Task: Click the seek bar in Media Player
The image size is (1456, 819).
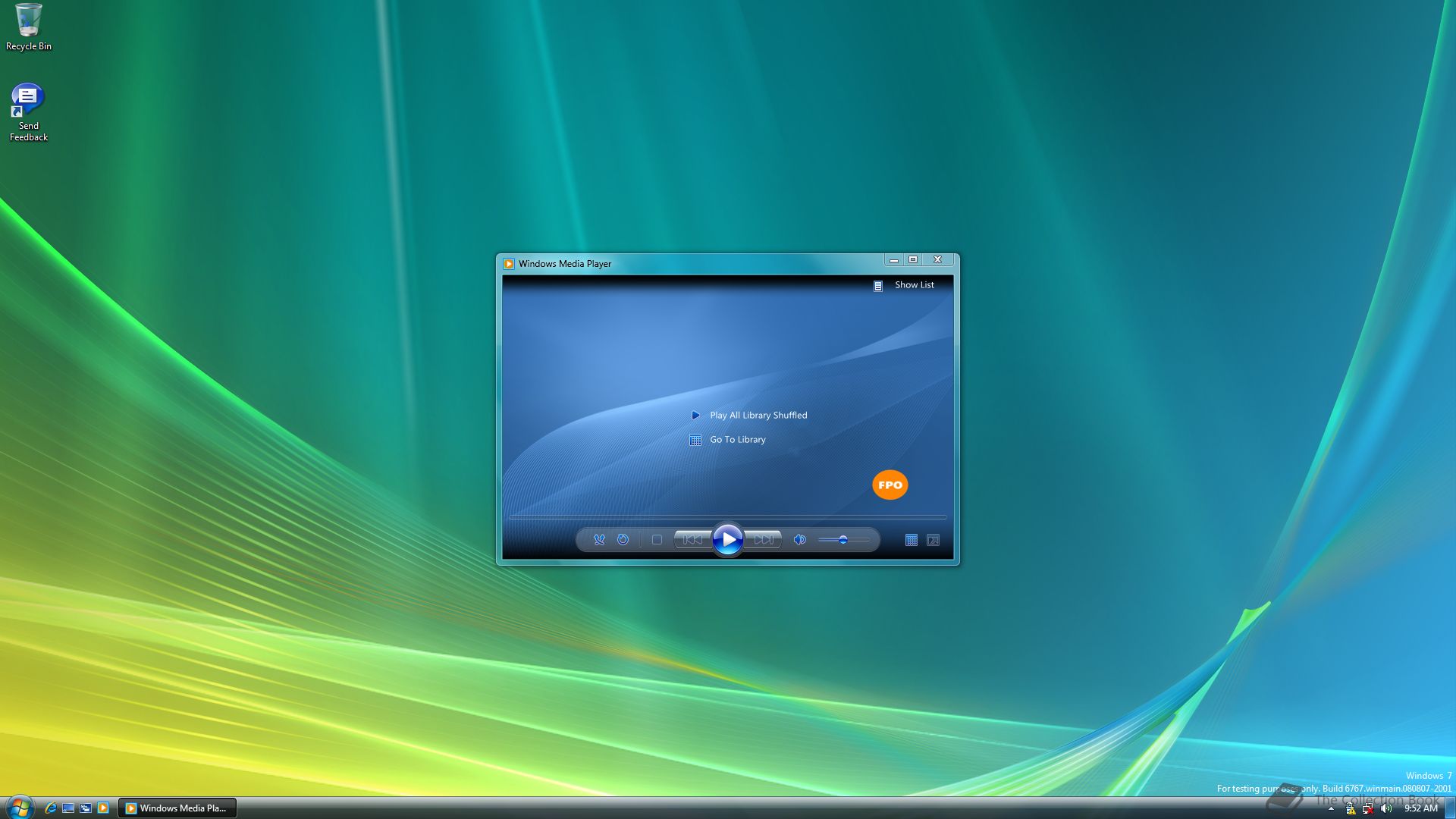Action: (x=728, y=517)
